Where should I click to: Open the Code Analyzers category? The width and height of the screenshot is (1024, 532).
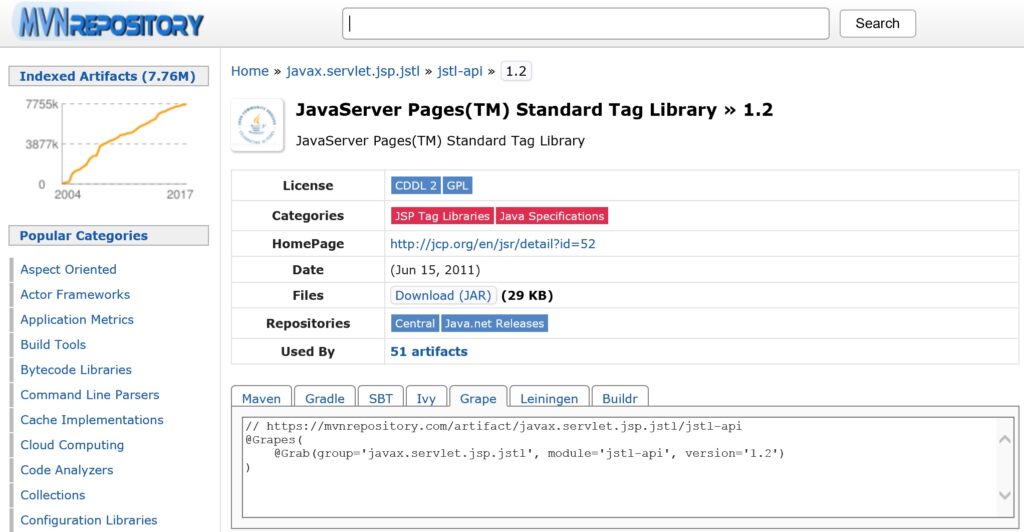tap(67, 470)
